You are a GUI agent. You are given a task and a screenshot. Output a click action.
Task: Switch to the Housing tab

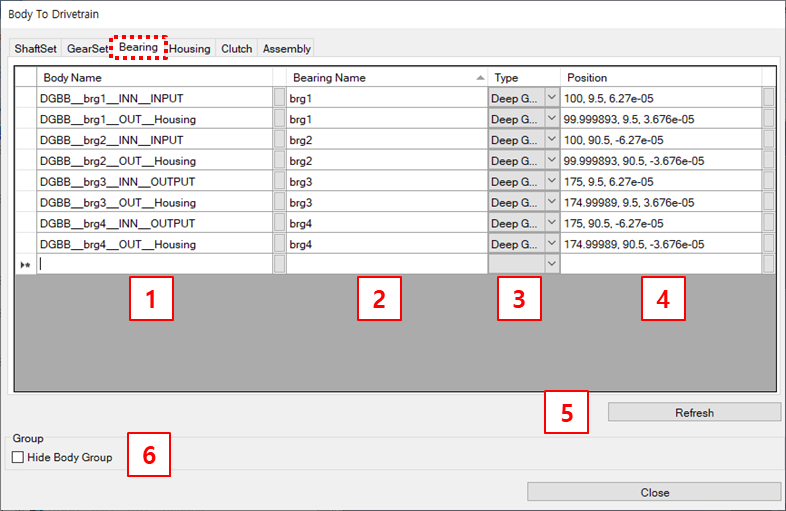[189, 49]
